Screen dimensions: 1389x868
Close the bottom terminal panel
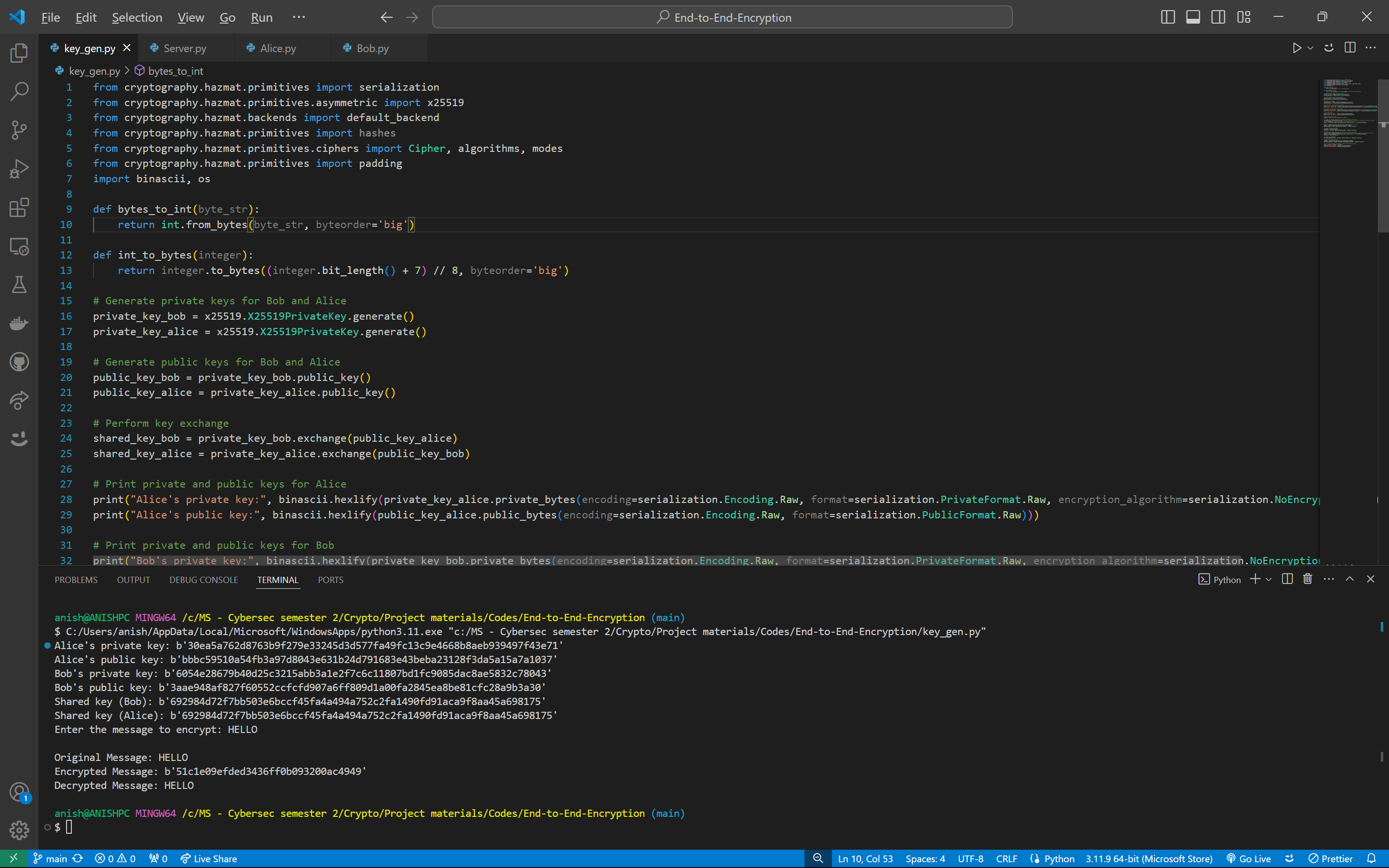pyautogui.click(x=1370, y=579)
